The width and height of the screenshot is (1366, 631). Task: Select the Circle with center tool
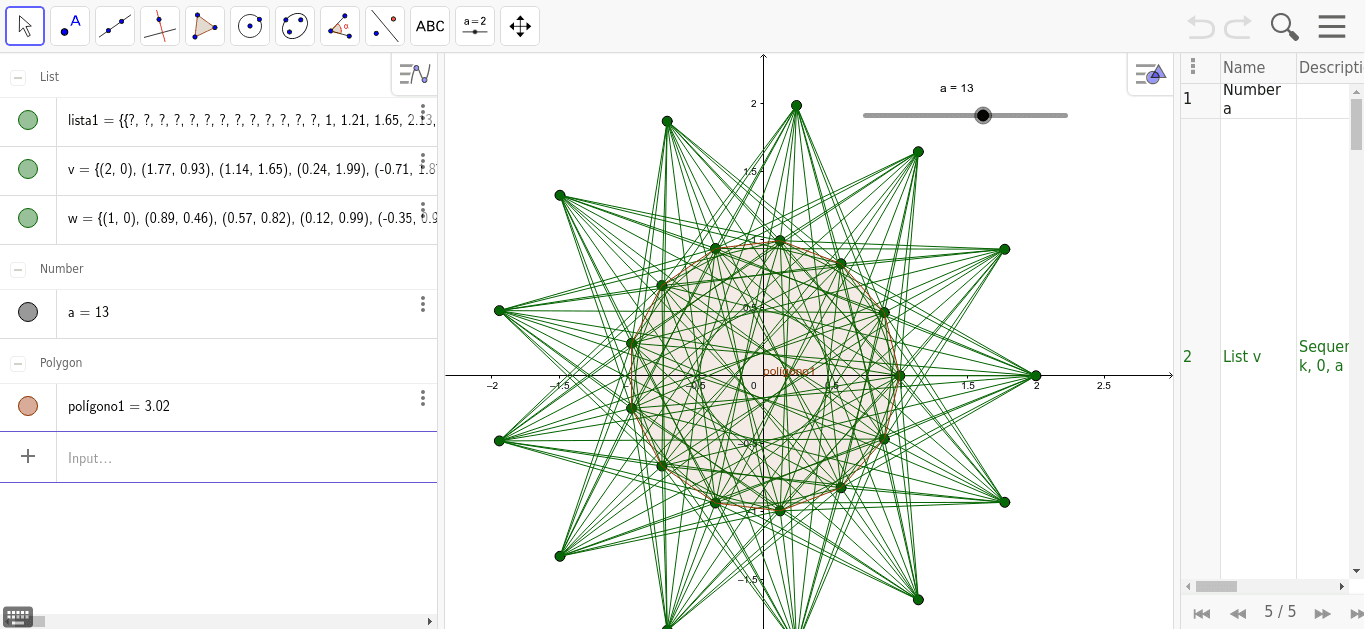pos(250,26)
